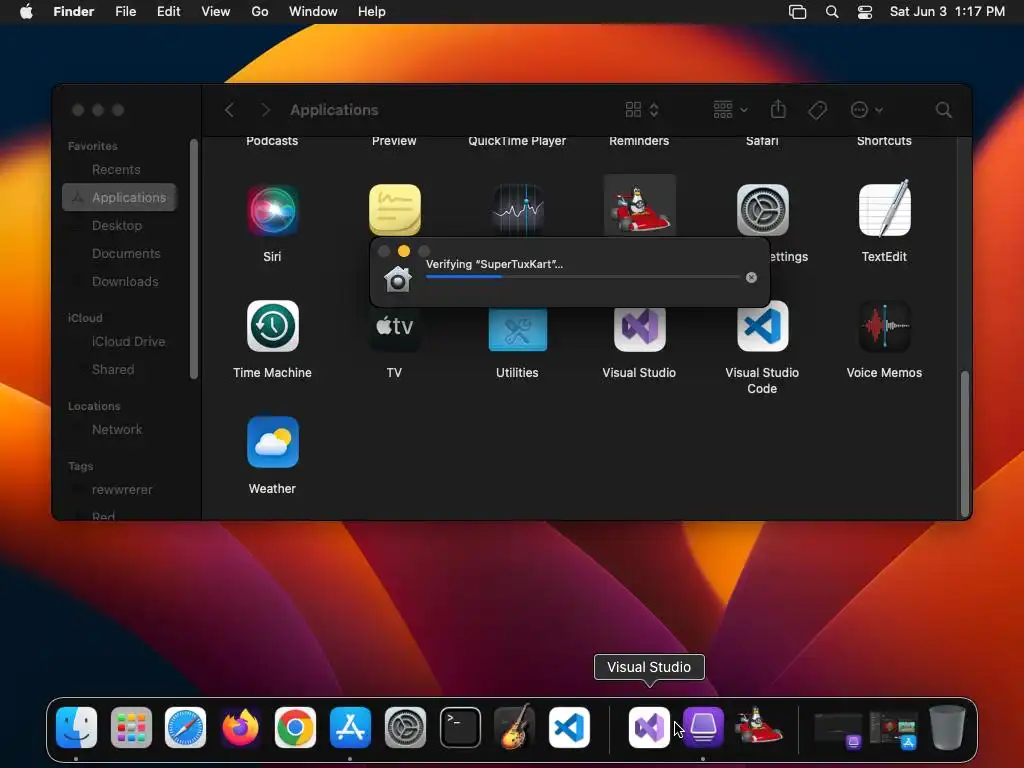Click the Share toolbar button
This screenshot has width=1024, height=768.
coord(778,109)
